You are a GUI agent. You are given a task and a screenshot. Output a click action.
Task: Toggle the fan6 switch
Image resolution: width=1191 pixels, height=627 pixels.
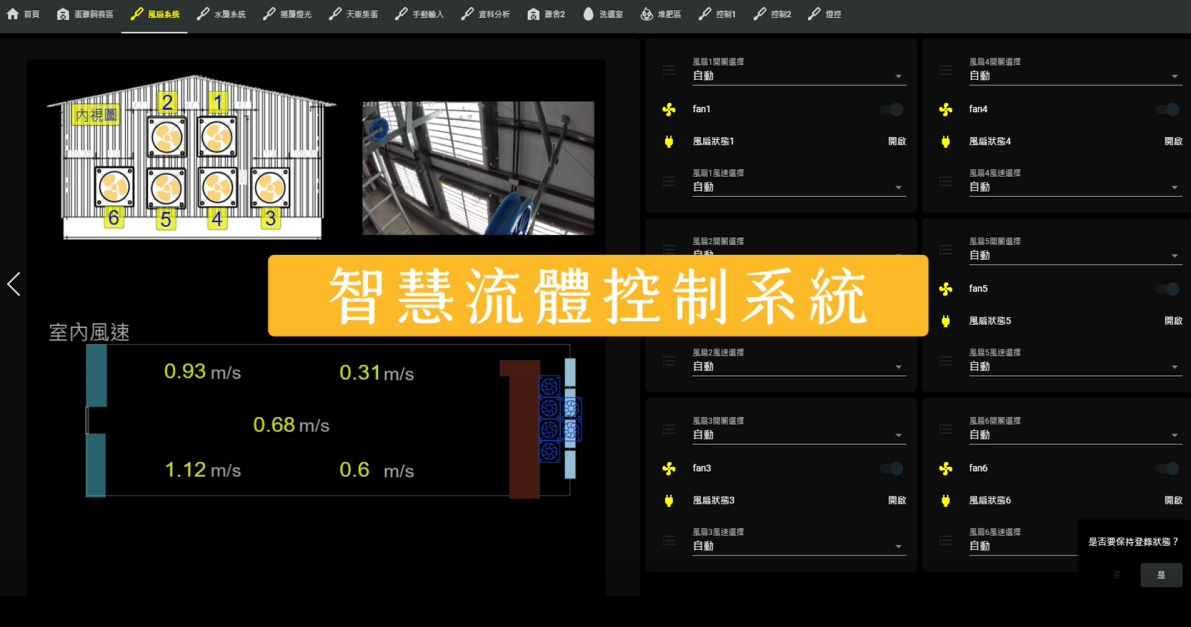tap(1167, 468)
